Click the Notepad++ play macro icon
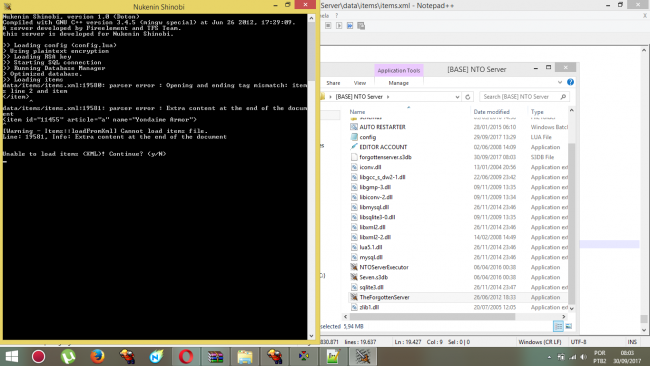The image size is (650, 366). coord(339,26)
